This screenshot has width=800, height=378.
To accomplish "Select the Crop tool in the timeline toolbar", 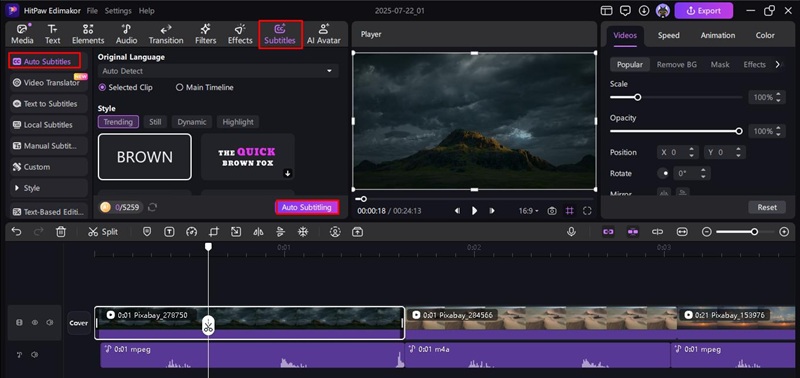I will pyautogui.click(x=214, y=232).
